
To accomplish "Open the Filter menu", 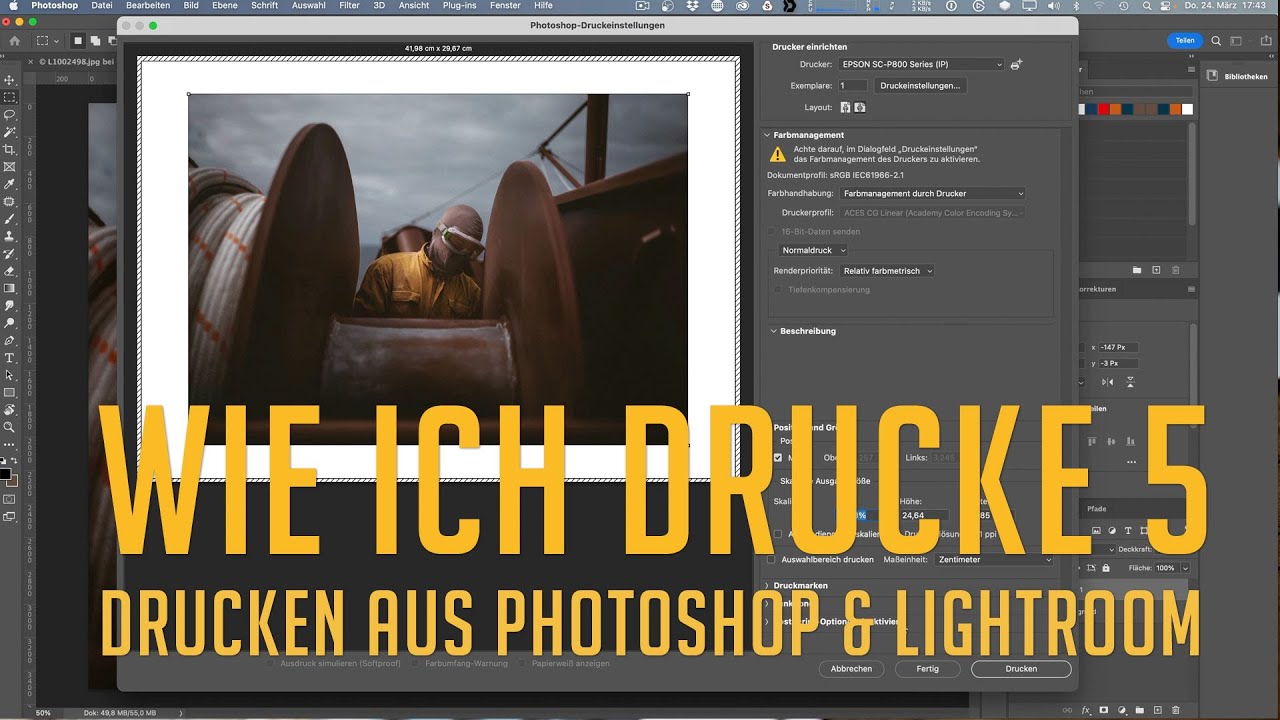I will pos(349,6).
